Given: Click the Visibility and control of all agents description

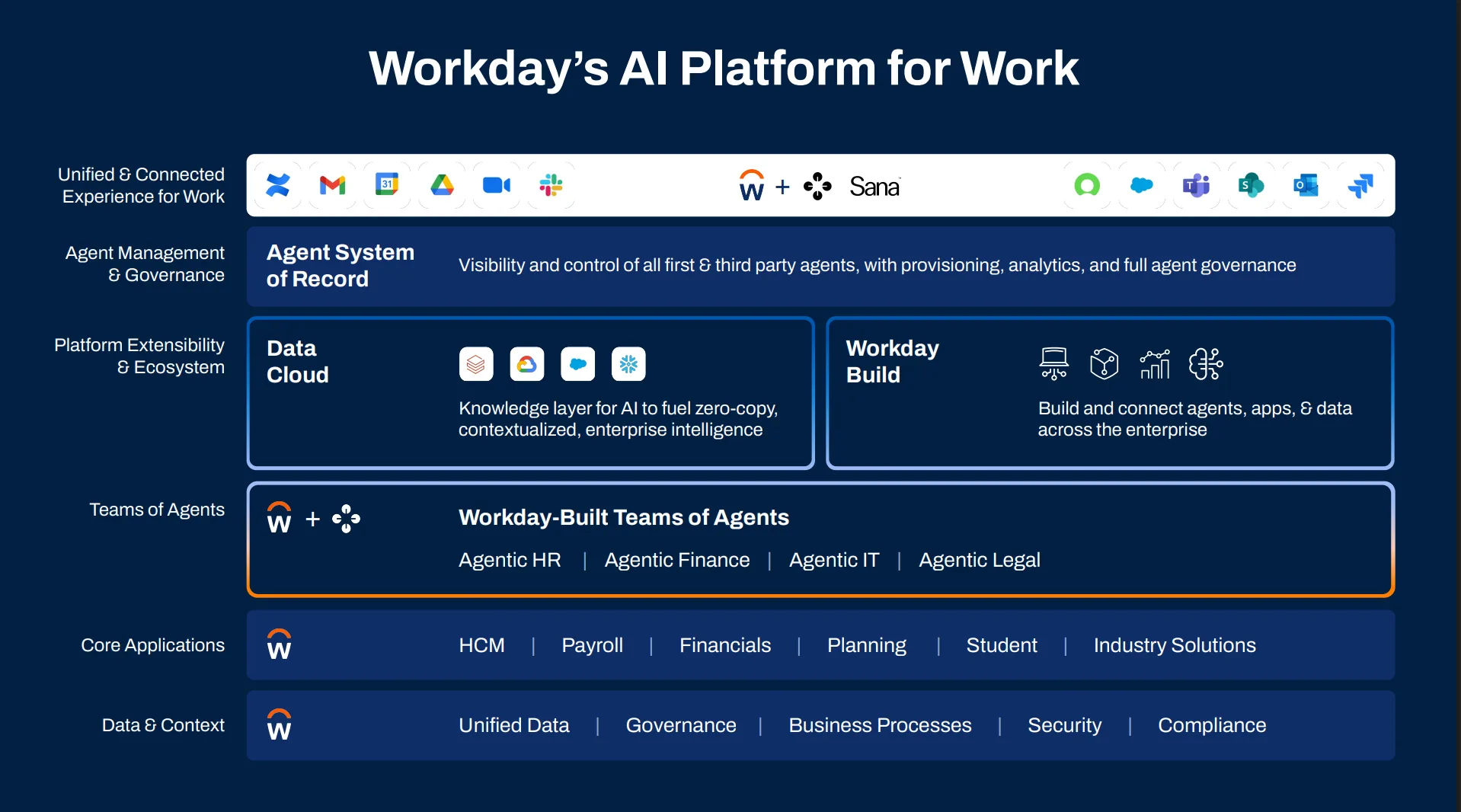Looking at the screenshot, I should pyautogui.click(x=877, y=265).
